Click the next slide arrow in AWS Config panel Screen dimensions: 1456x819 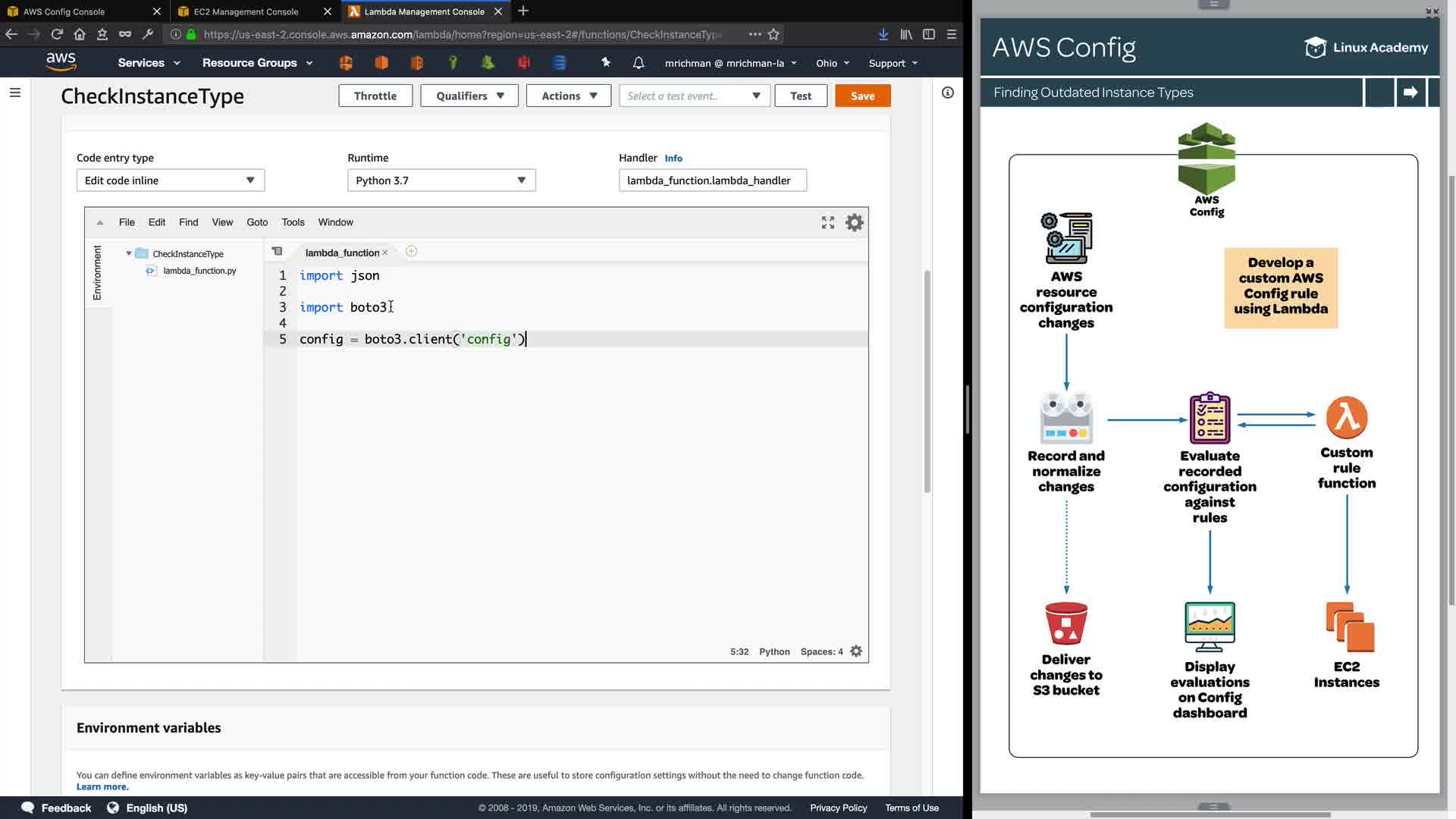1410,93
